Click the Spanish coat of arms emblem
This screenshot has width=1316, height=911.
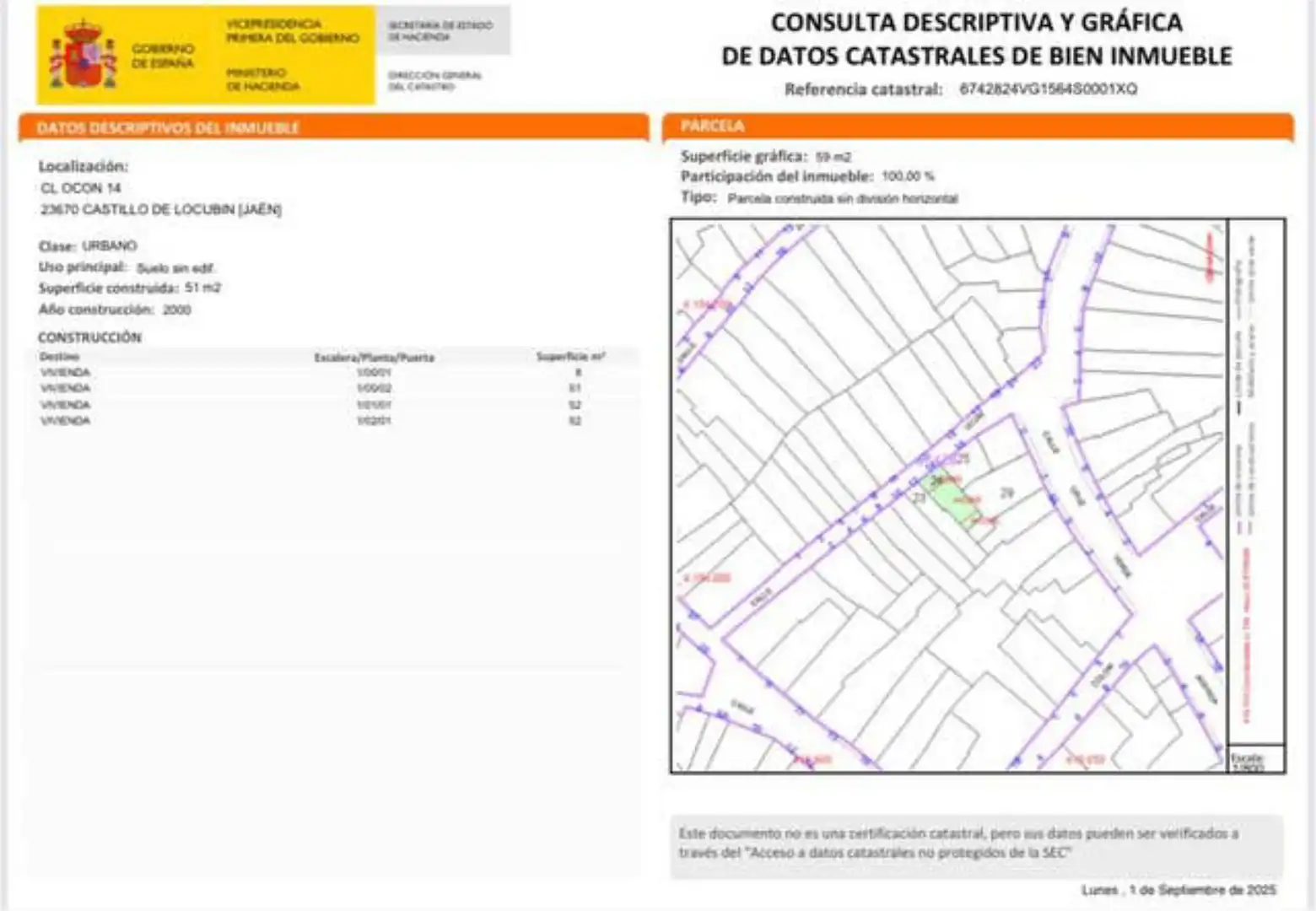83,56
